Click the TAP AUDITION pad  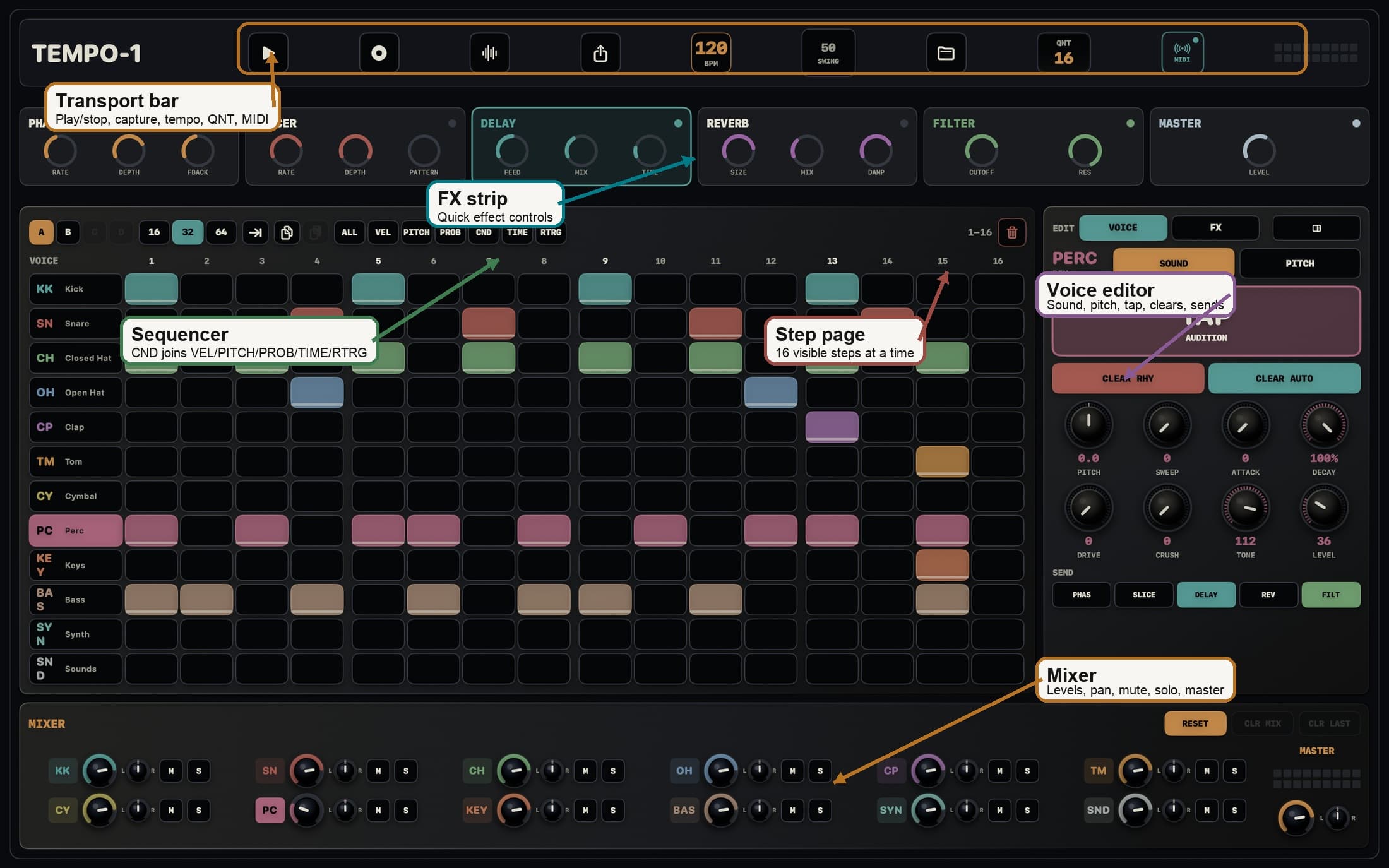coord(1206,321)
